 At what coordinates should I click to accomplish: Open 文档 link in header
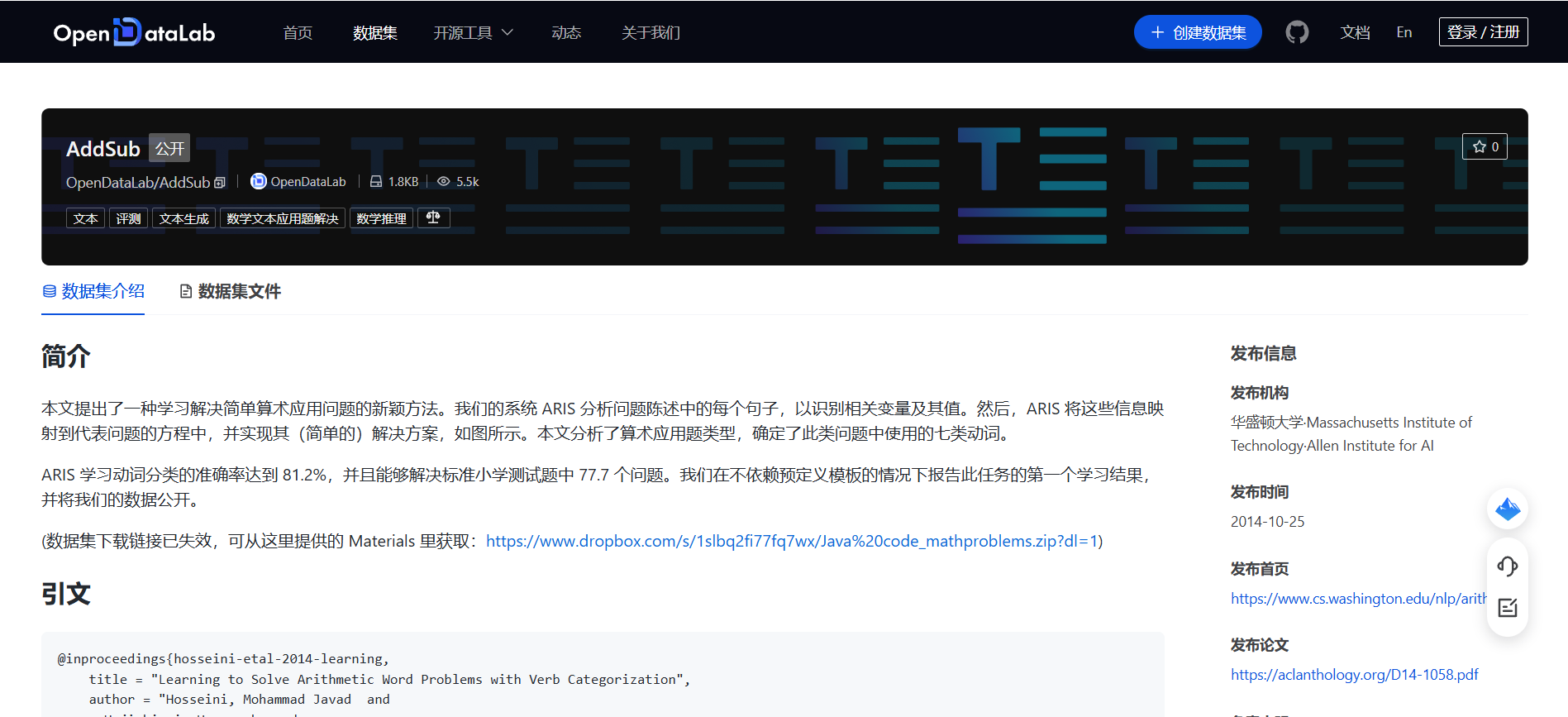pyautogui.click(x=1355, y=32)
